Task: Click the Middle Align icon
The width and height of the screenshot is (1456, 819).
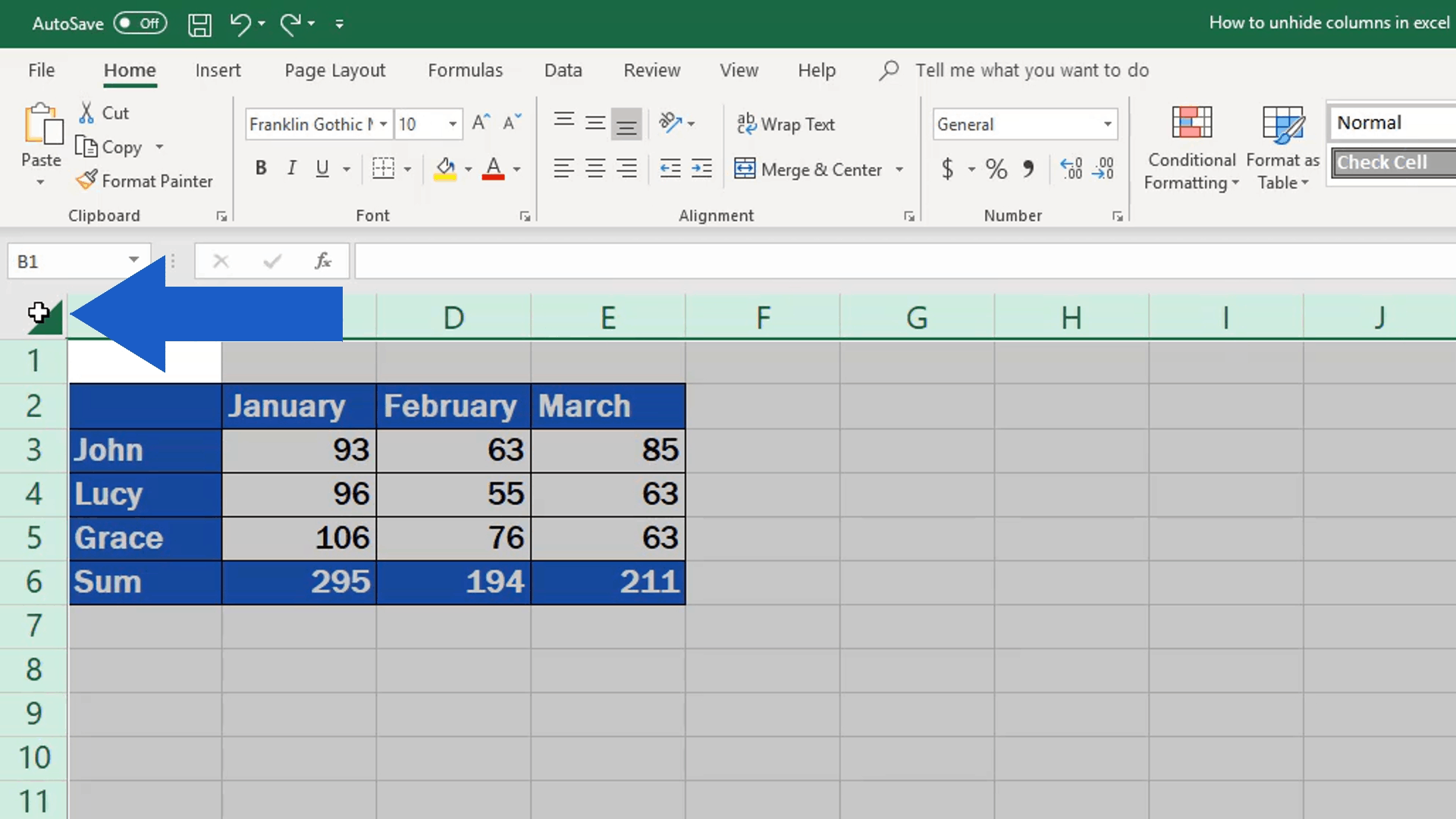Action: 595,123
